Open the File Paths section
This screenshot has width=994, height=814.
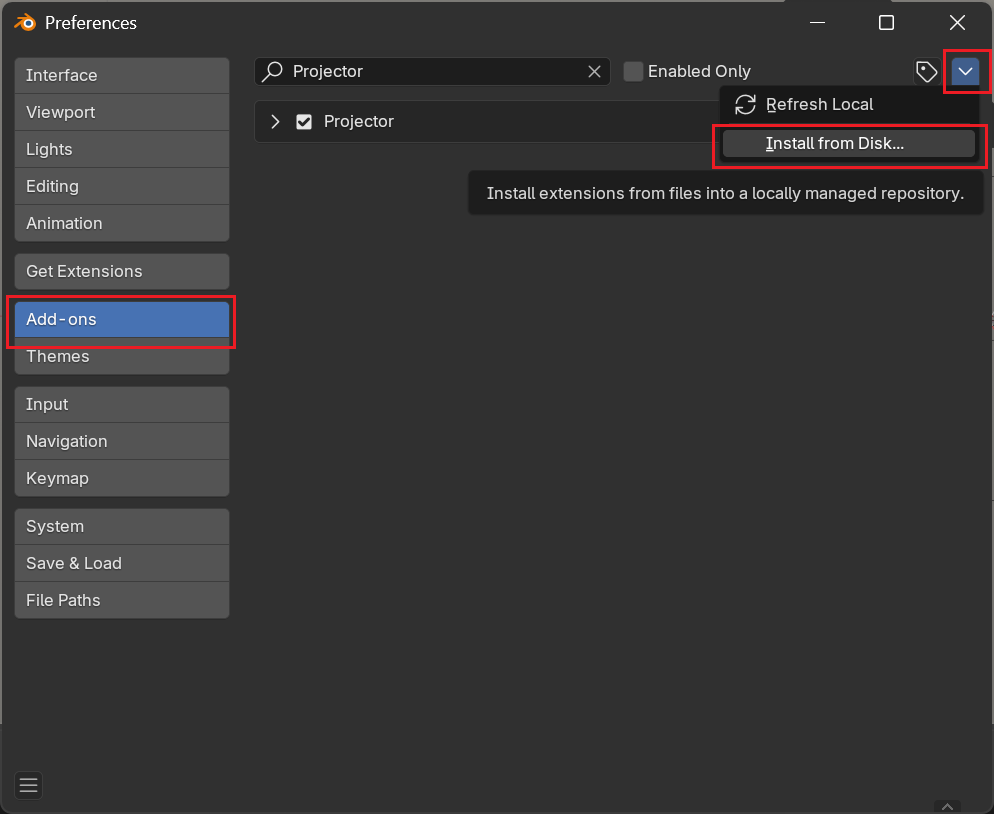pyautogui.click(x=122, y=600)
